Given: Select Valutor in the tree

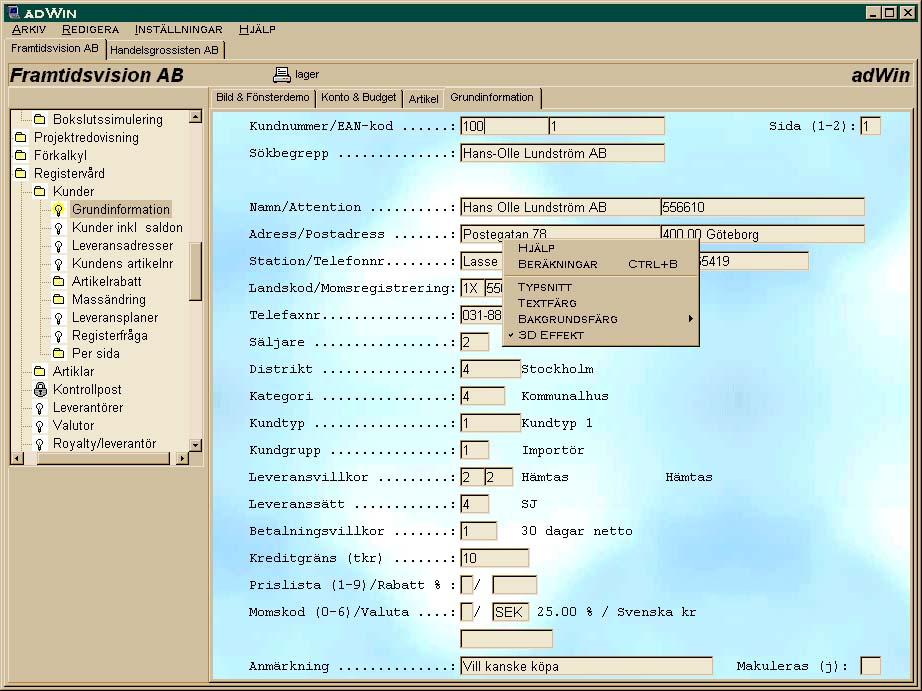Looking at the screenshot, I should click(74, 426).
